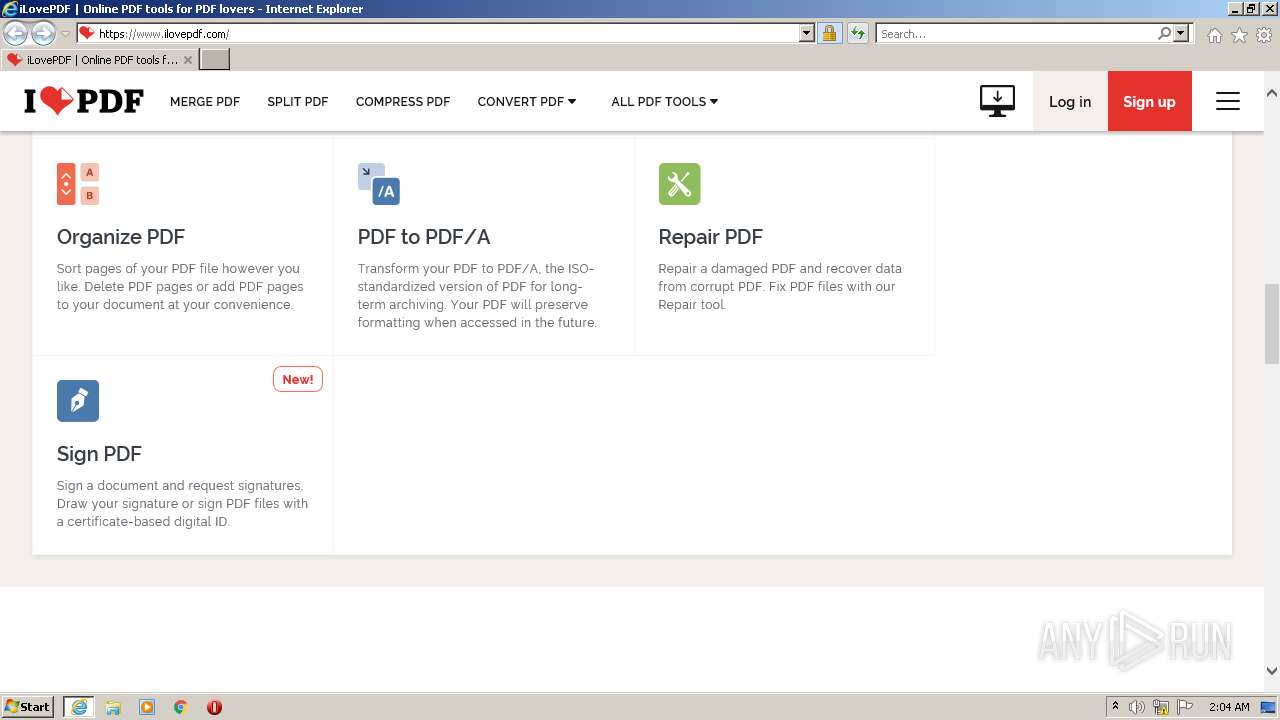1280x720 pixels.
Task: Open the Sign PDF pen icon
Action: (x=78, y=401)
